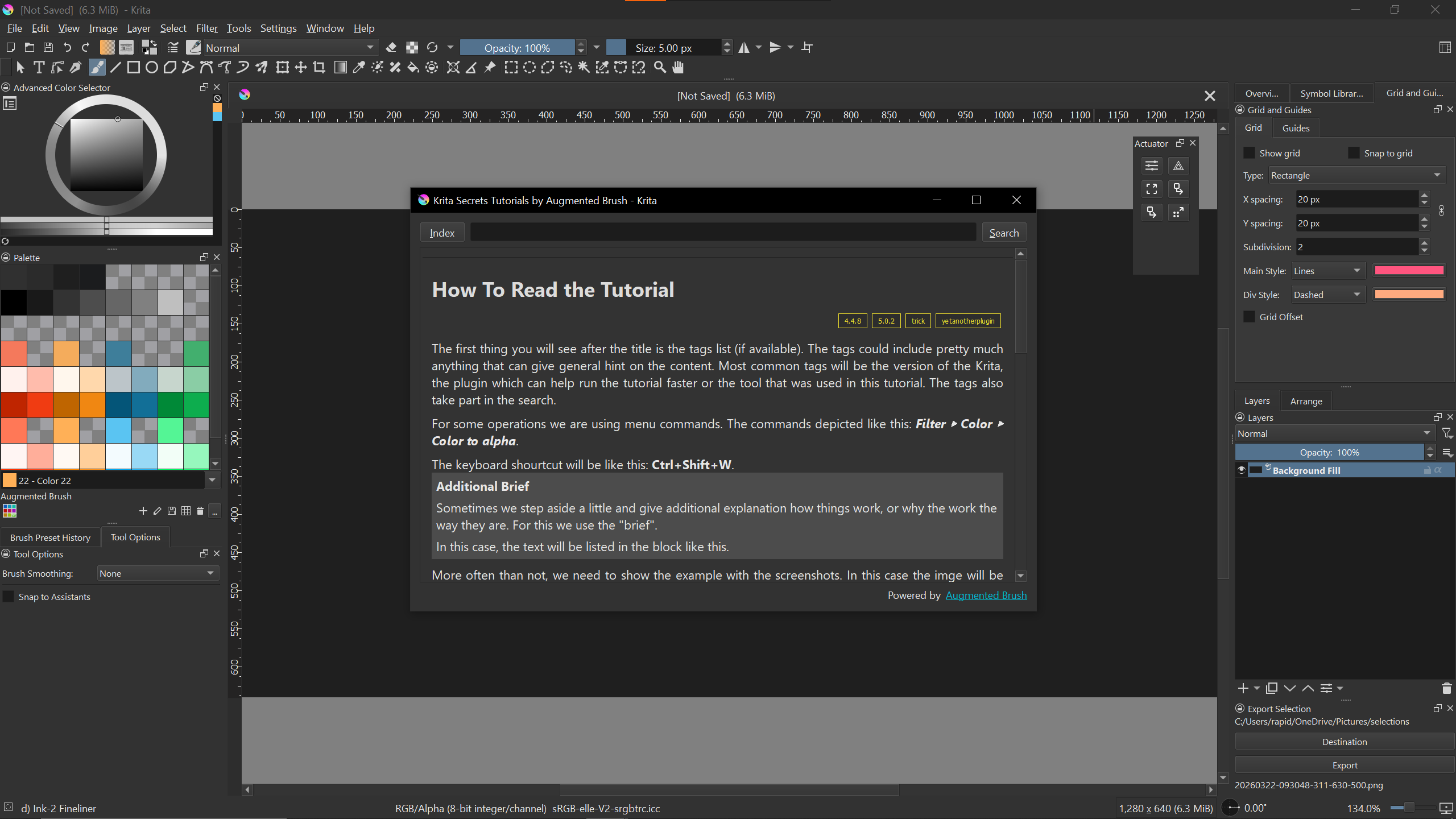Activate the Fill bucket tool
The image size is (1456, 819).
tap(413, 68)
